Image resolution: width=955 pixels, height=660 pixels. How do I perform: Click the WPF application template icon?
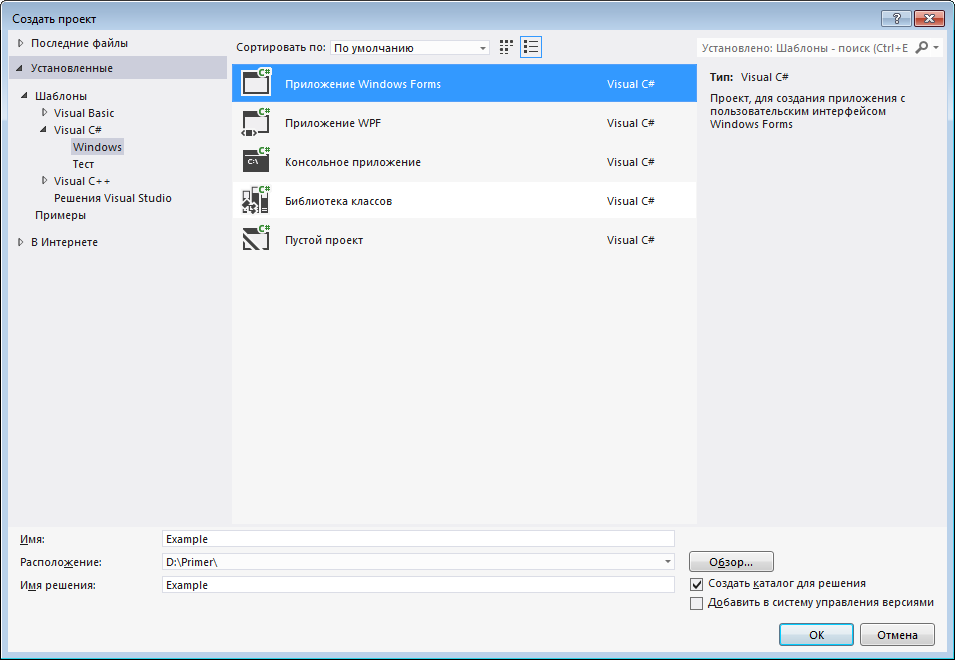[256, 122]
